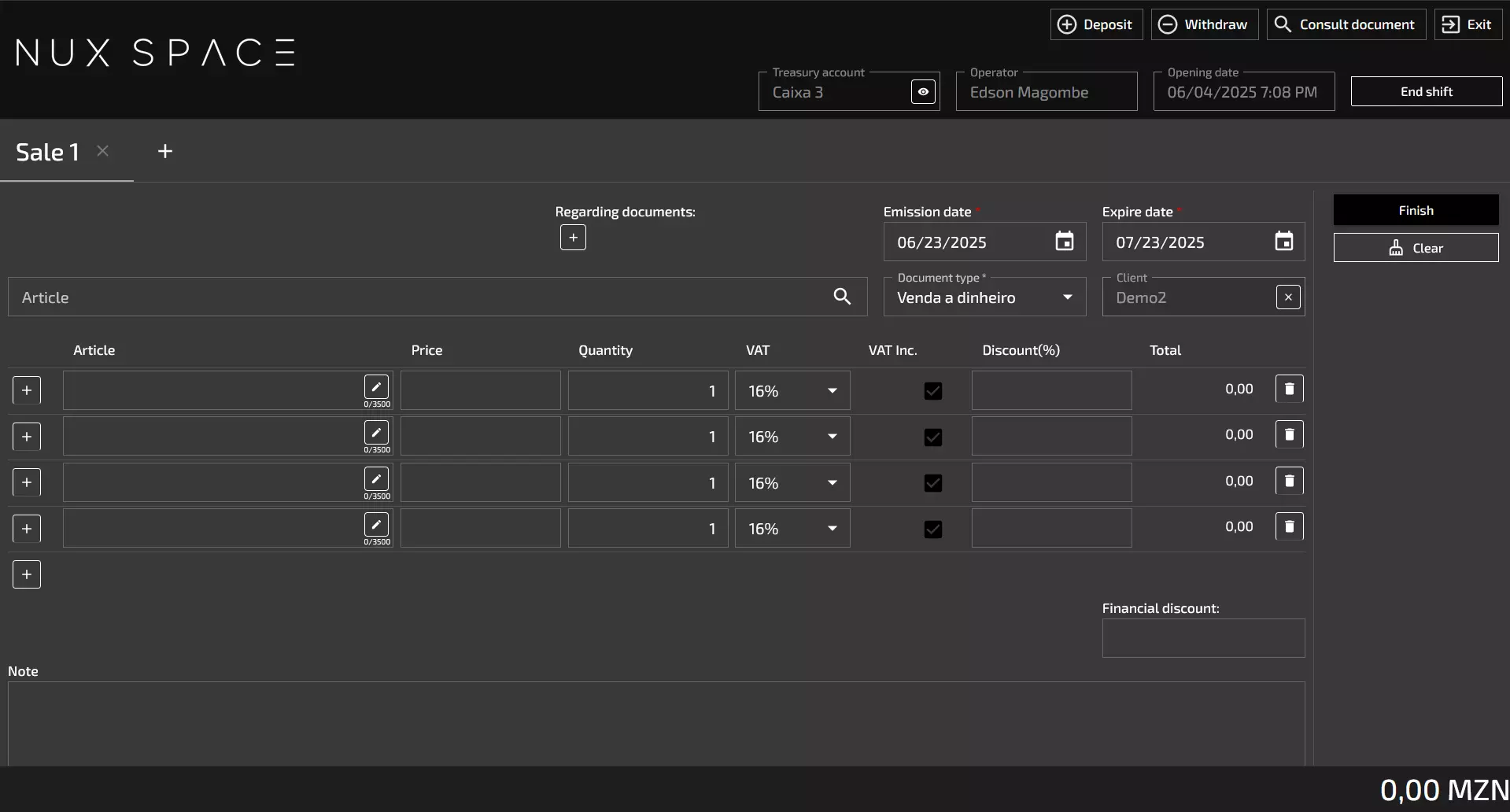1510x812 pixels.
Task: Delete the second article row
Action: click(x=1289, y=434)
